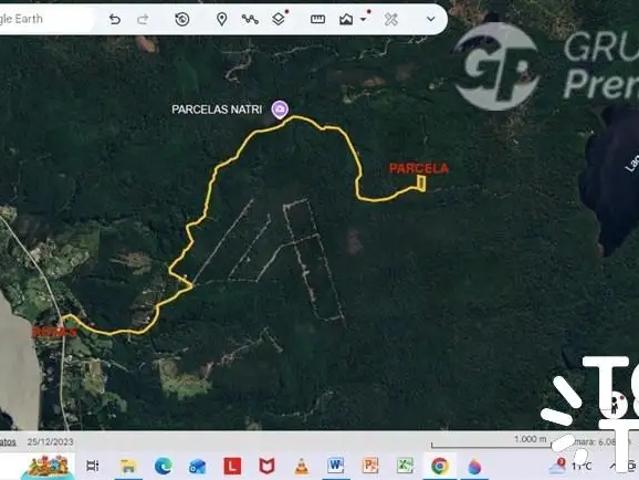Select the PARCELAS NATRI purple placemark
The image size is (639, 480).
coord(280,110)
